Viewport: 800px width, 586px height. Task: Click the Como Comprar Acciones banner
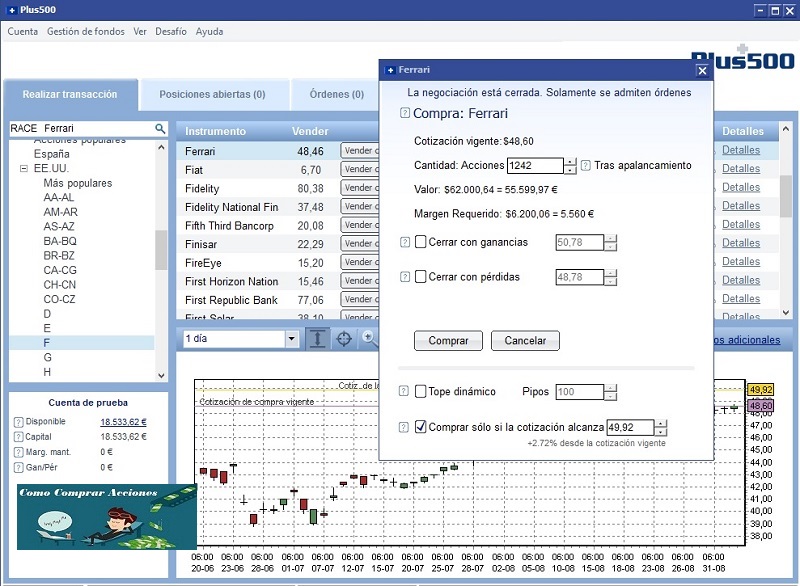(107, 517)
